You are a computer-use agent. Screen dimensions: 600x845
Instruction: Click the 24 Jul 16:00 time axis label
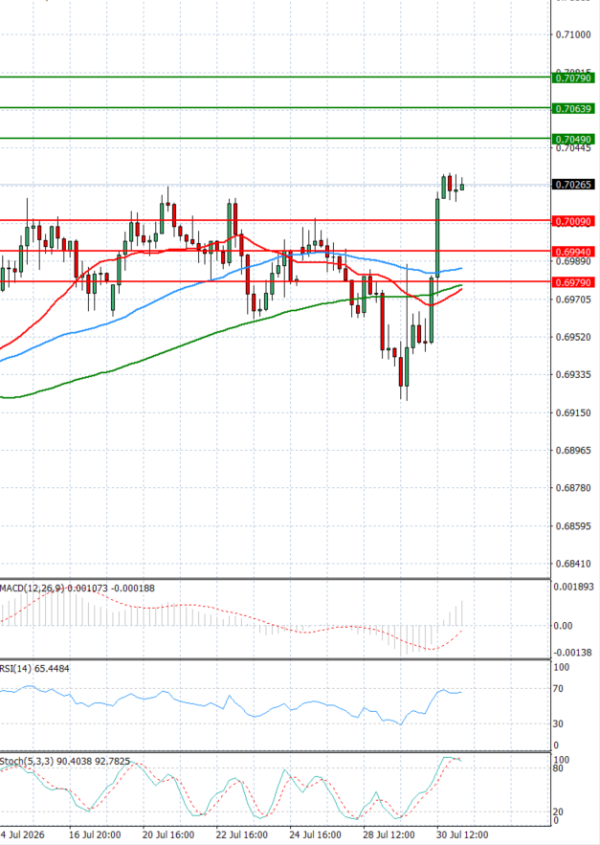pos(315,835)
